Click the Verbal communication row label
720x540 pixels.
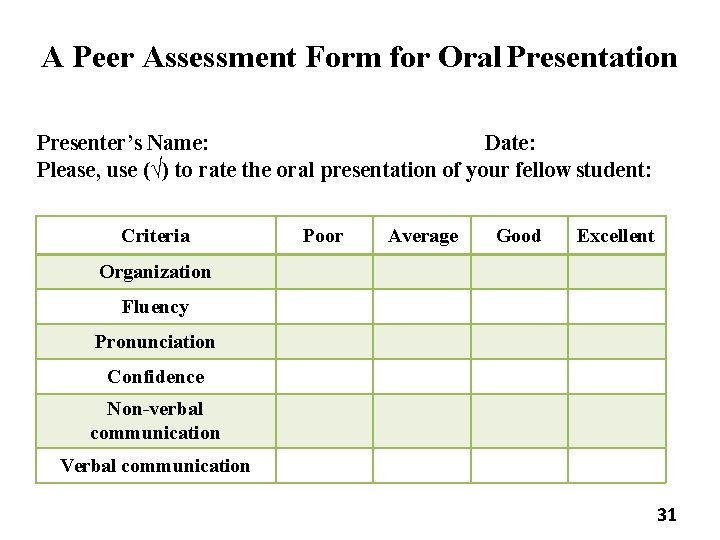[155, 465]
